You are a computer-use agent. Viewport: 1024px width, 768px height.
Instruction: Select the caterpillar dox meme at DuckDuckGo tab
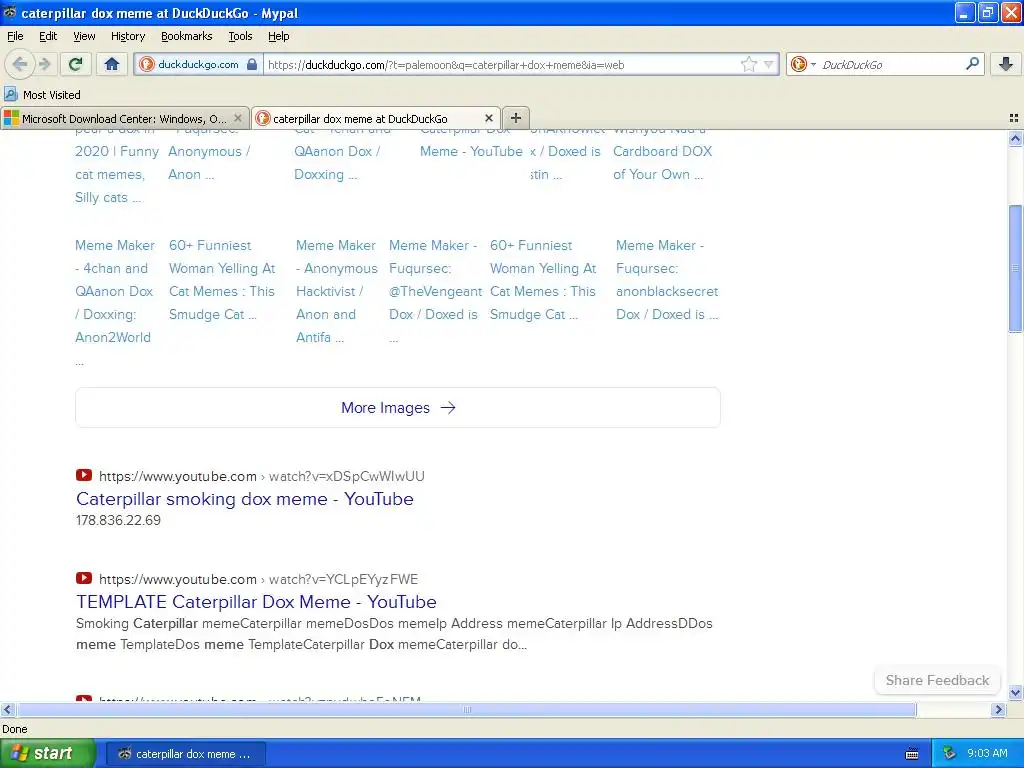pyautogui.click(x=376, y=118)
